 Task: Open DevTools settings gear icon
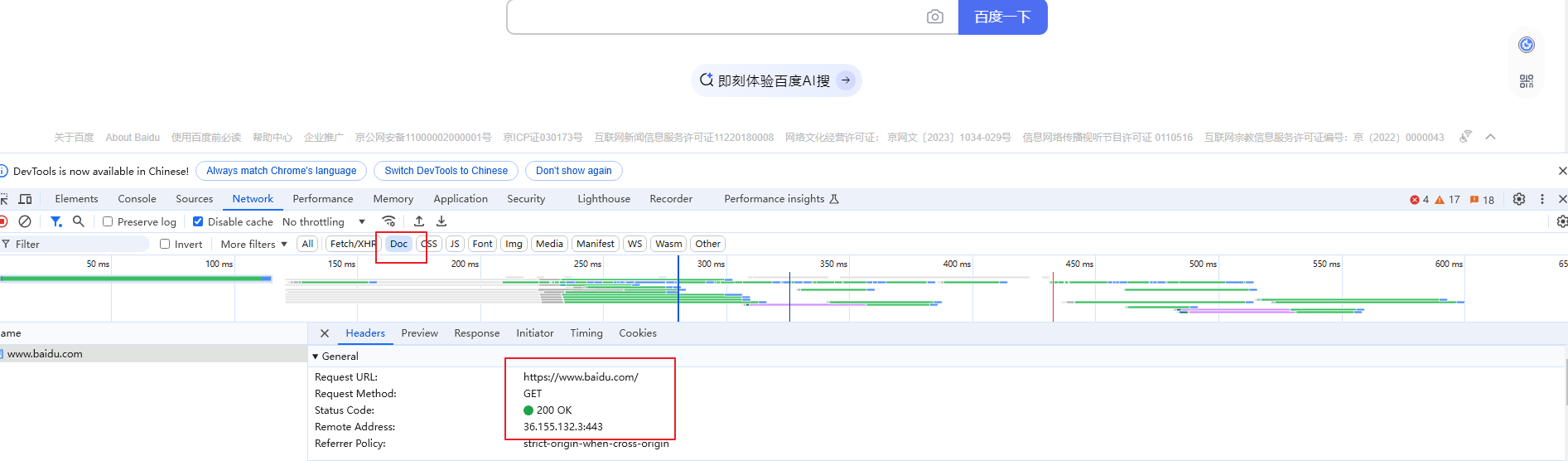click(1518, 199)
